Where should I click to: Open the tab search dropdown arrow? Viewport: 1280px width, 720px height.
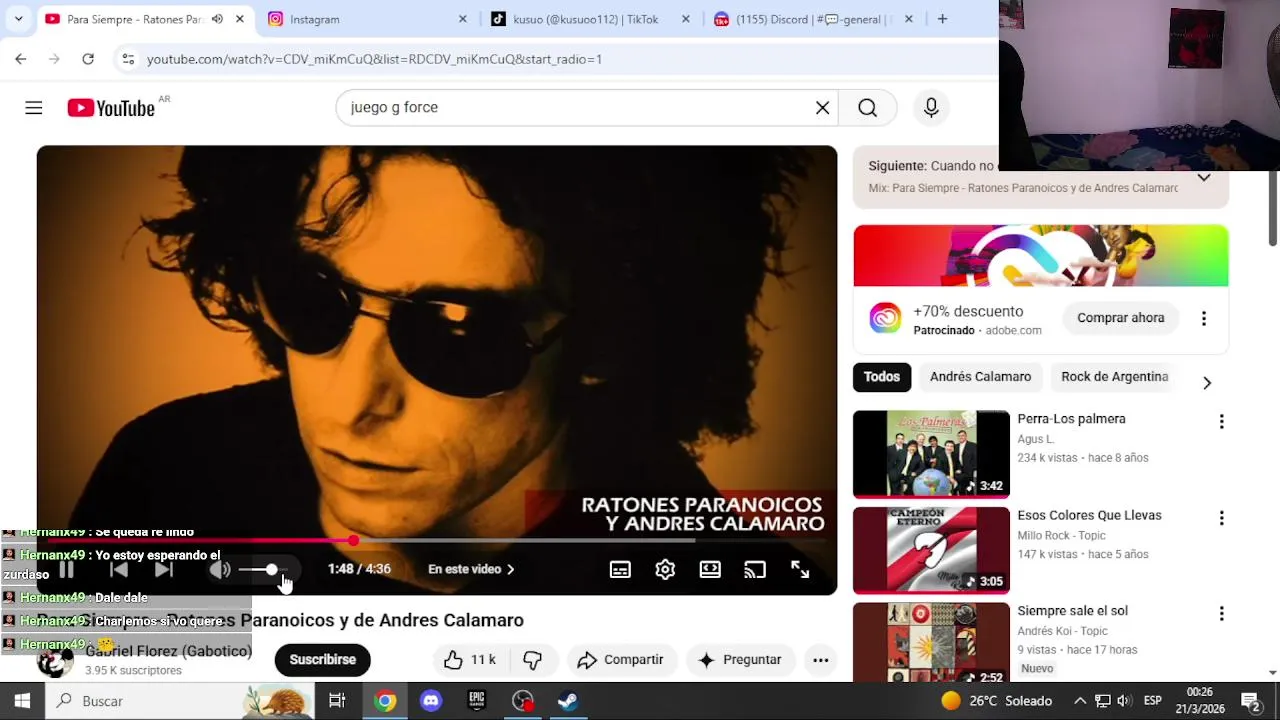(x=18, y=19)
